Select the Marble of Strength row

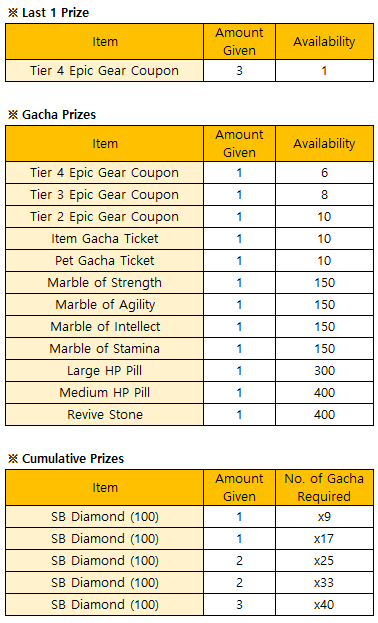coord(189,282)
